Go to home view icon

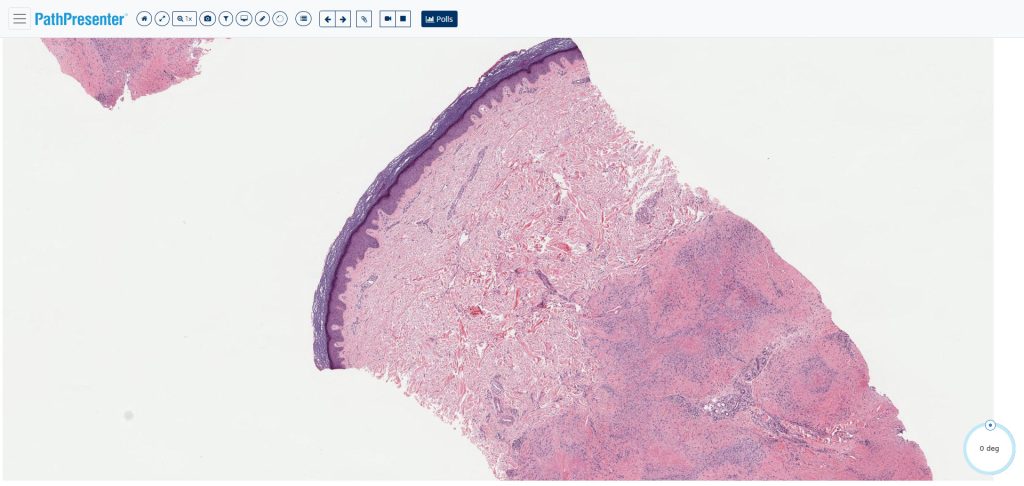pos(144,19)
